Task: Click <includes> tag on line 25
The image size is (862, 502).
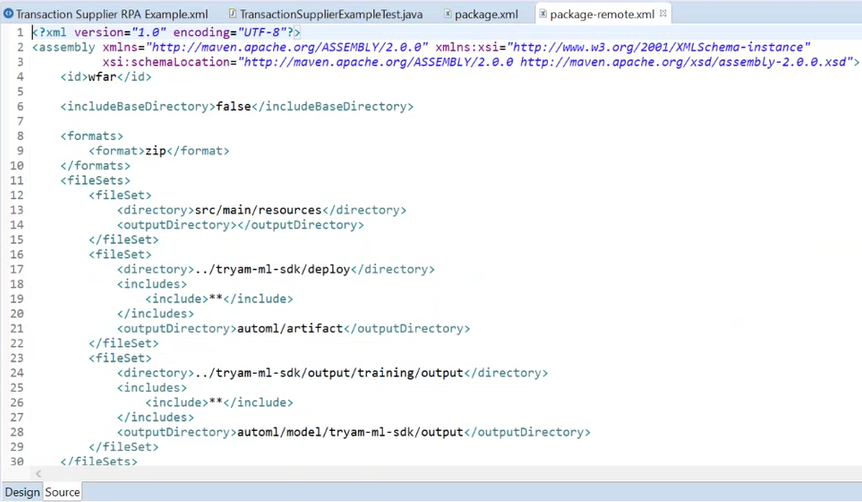Action: click(152, 388)
